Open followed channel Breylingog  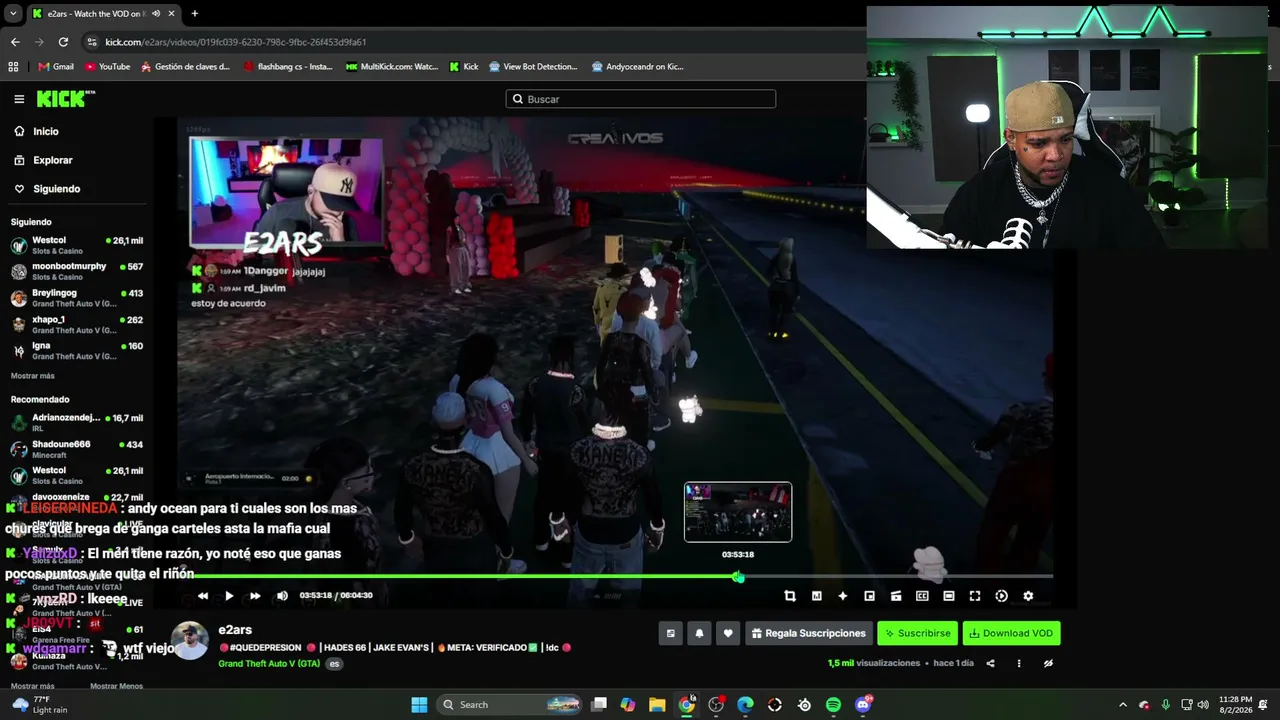(x=77, y=298)
